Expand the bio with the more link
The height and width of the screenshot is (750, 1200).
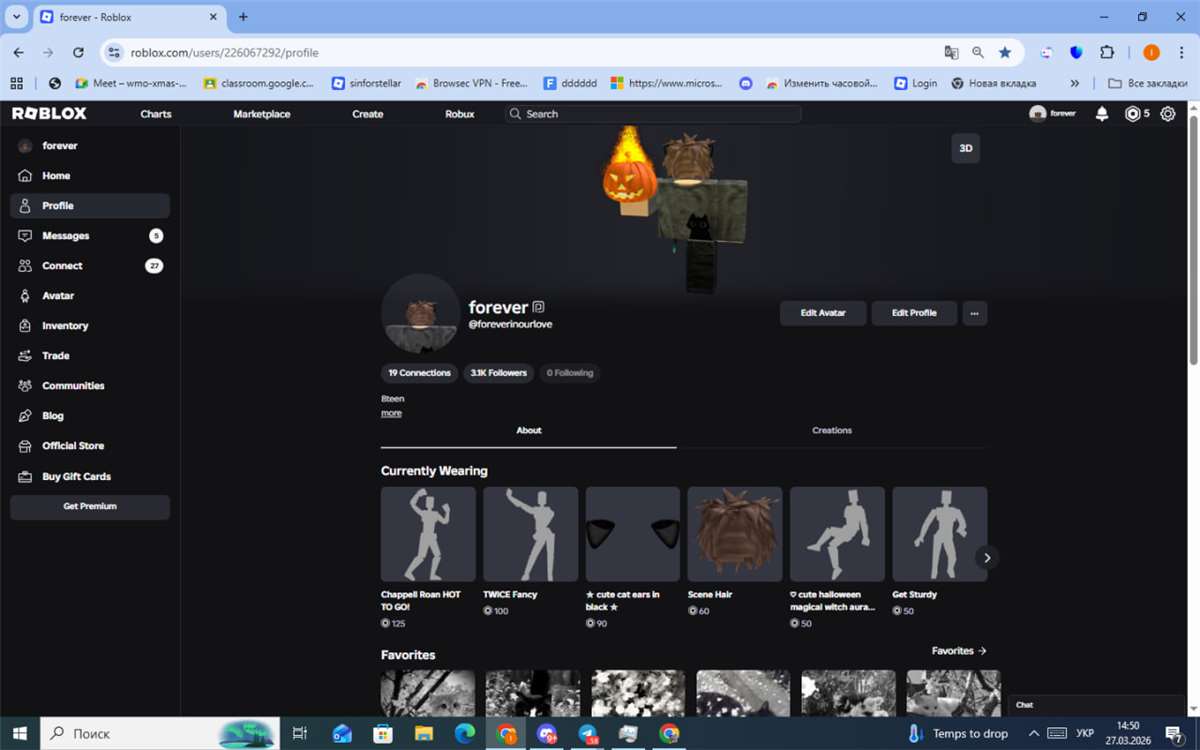coord(390,412)
